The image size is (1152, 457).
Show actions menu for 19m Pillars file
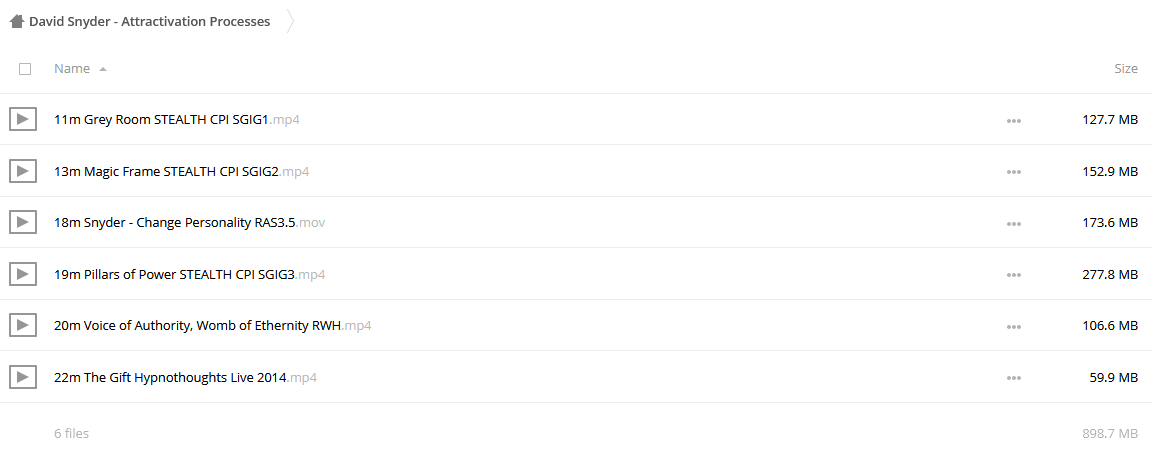coord(1014,275)
